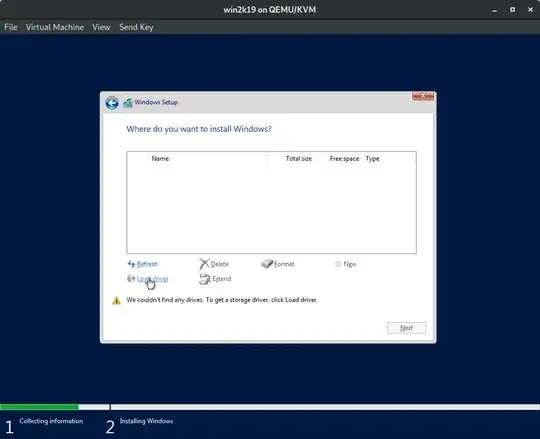Screen dimensions: 540x439
Task: Open the Send Key menu
Action: 136,27
